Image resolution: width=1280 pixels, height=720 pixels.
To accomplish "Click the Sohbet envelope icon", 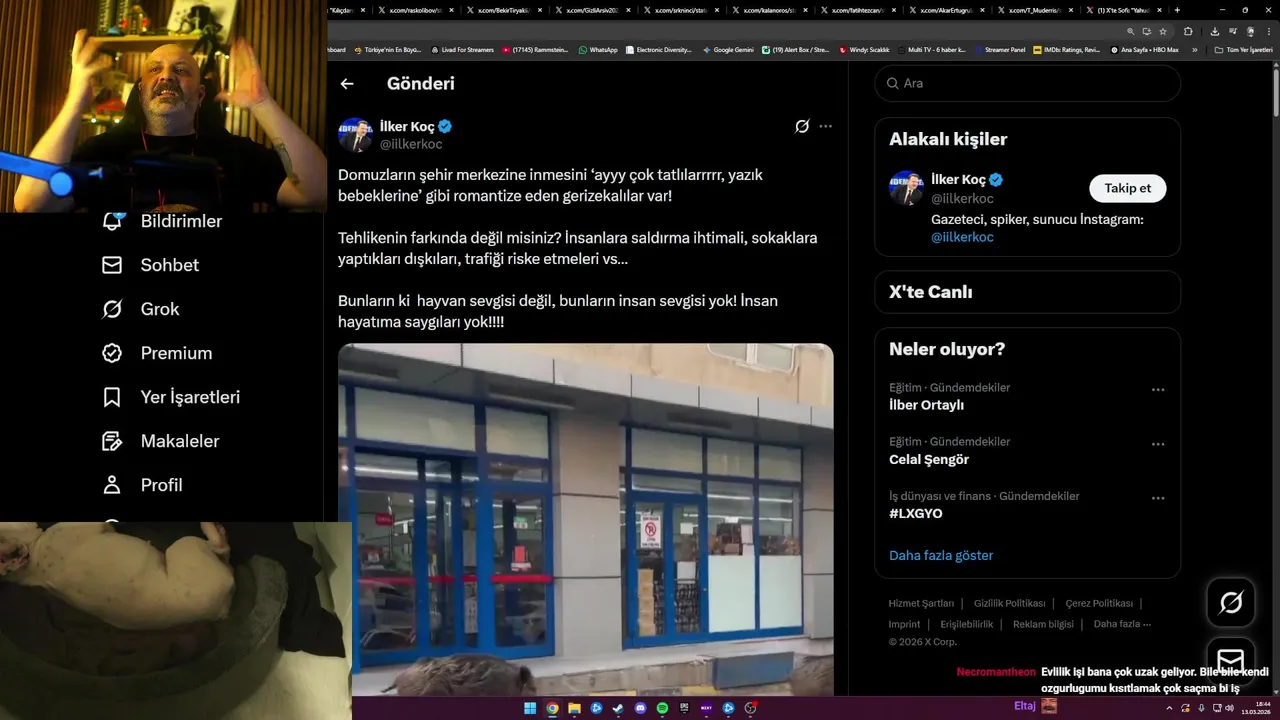I will (112, 265).
